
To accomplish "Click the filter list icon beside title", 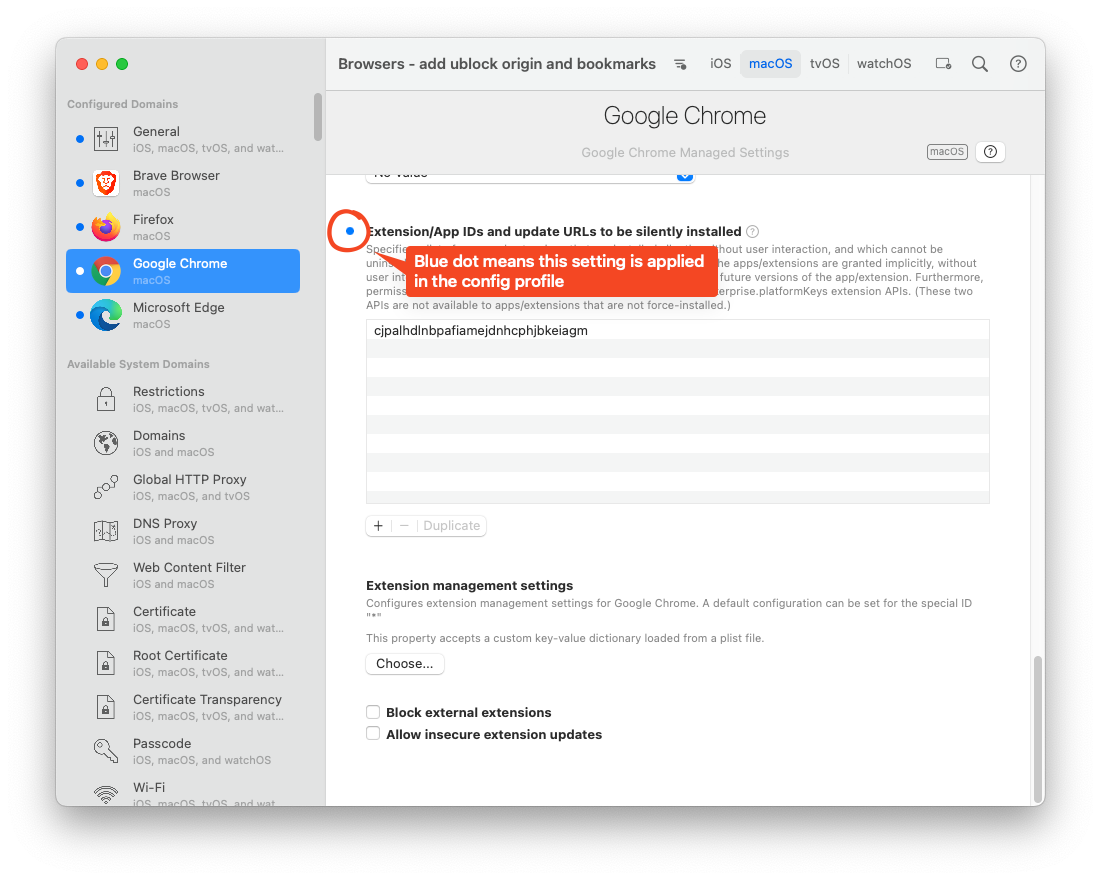I will (680, 64).
